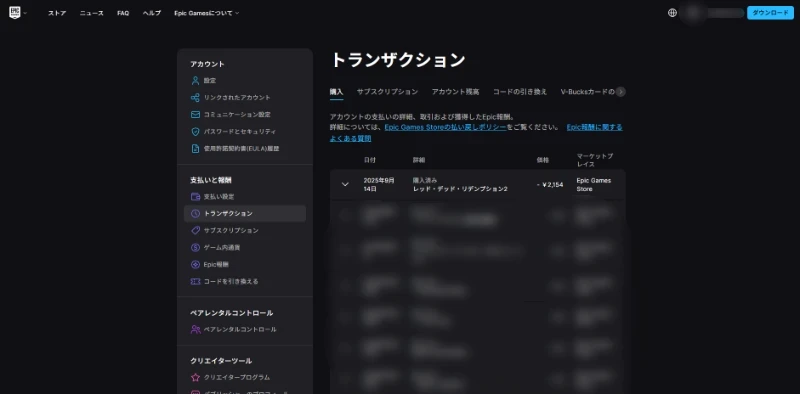Open the ストア menu item
This screenshot has height=394, width=800.
click(x=57, y=13)
